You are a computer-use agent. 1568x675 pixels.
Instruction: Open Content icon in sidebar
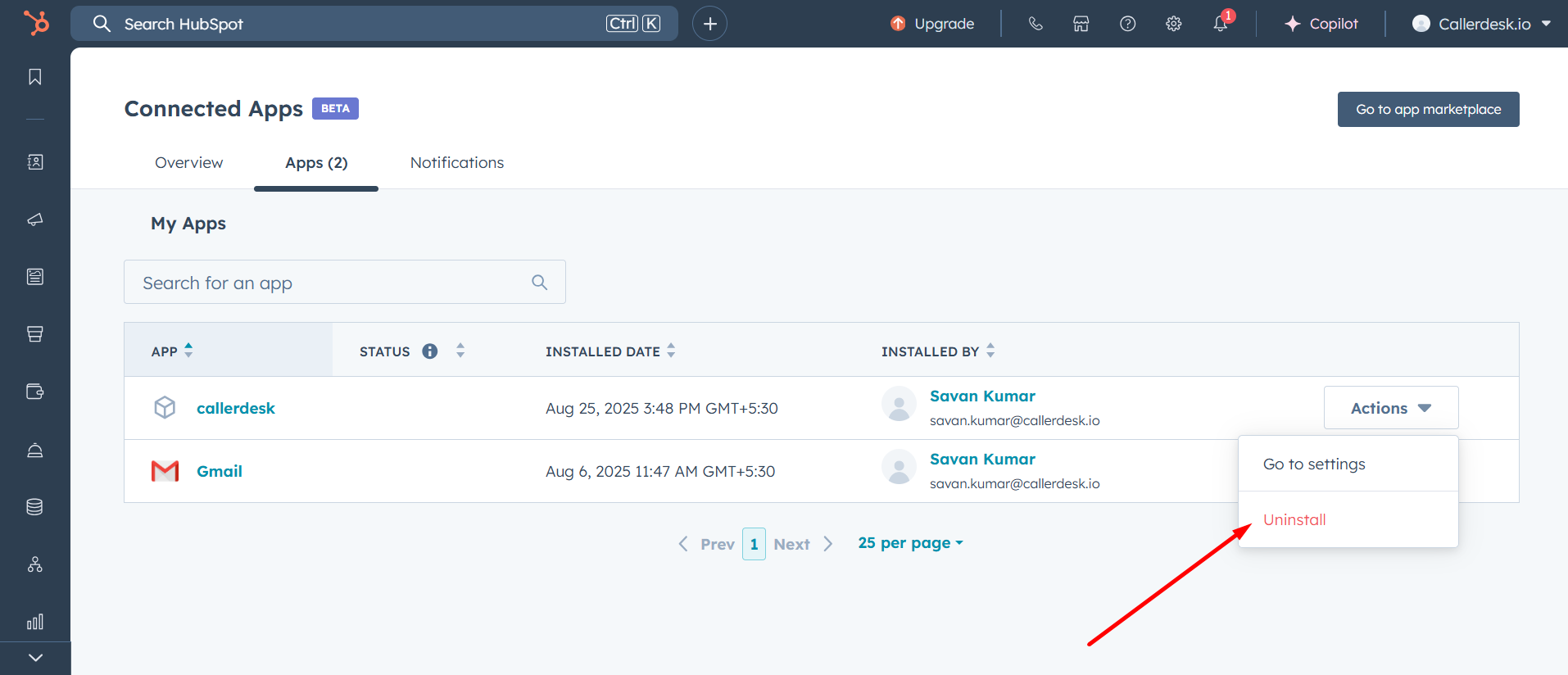35,277
